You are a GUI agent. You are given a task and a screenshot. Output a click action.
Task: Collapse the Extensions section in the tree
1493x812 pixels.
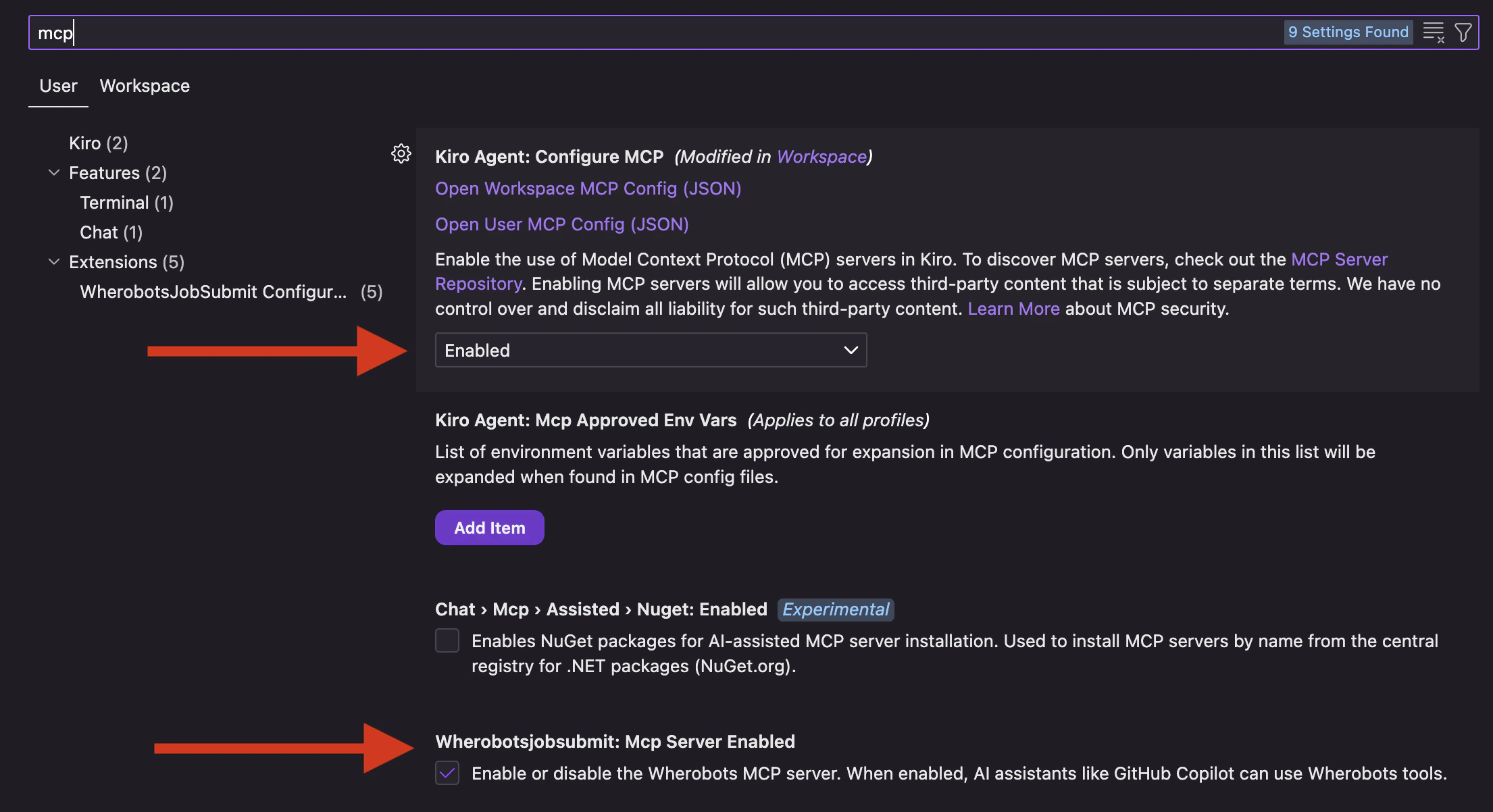54,262
